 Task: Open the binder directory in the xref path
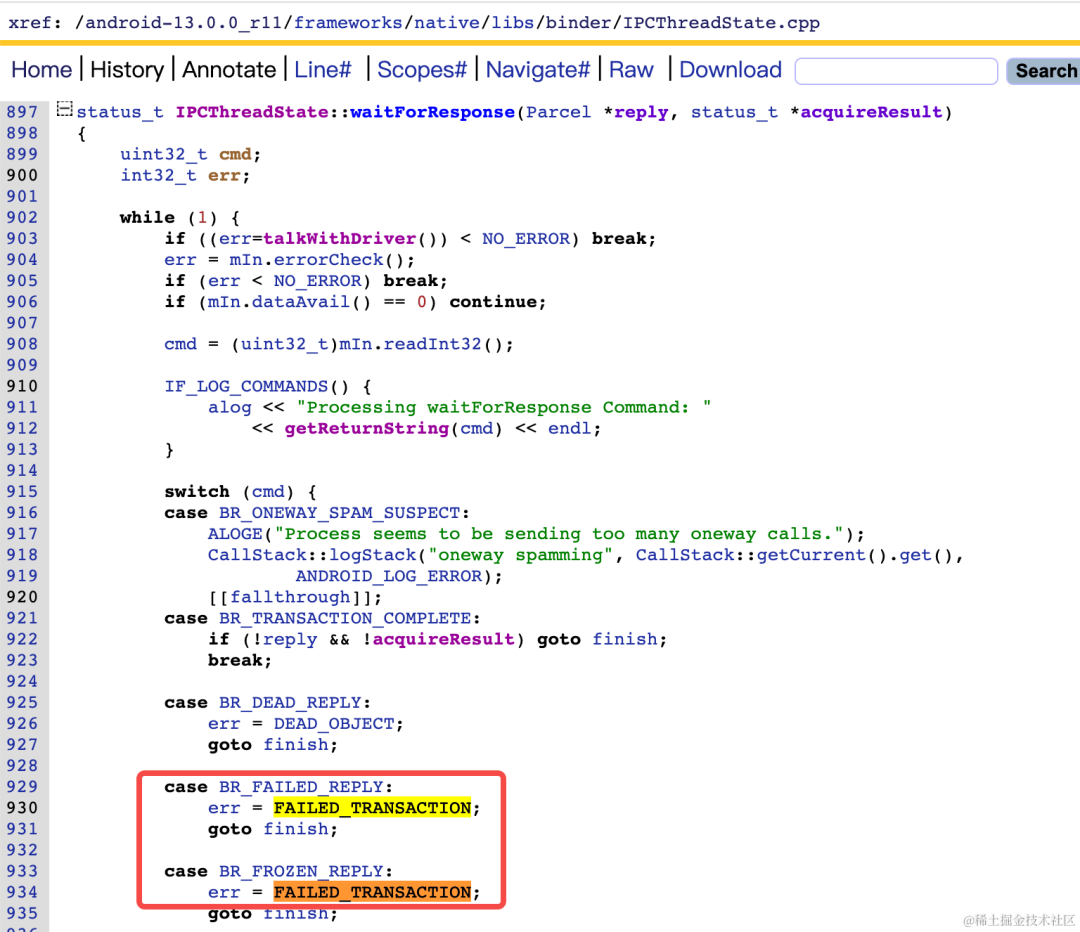(x=579, y=23)
